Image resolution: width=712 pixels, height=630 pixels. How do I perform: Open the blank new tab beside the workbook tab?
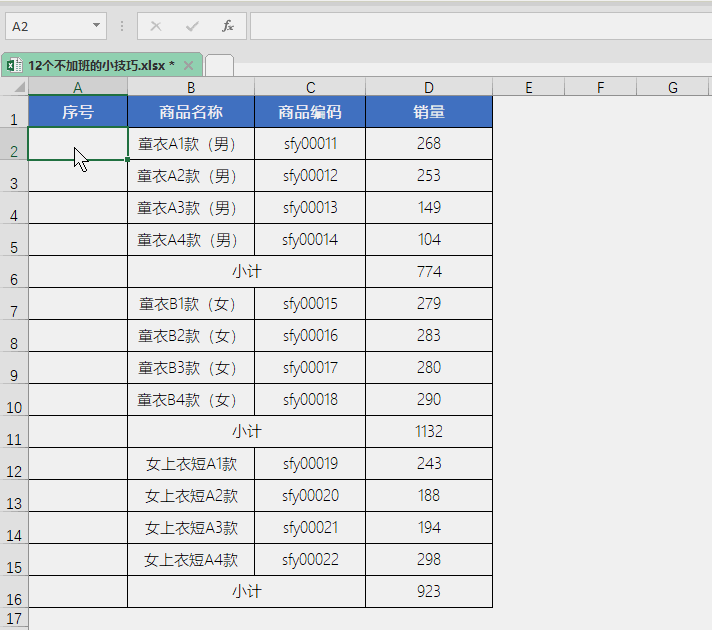pos(219,65)
